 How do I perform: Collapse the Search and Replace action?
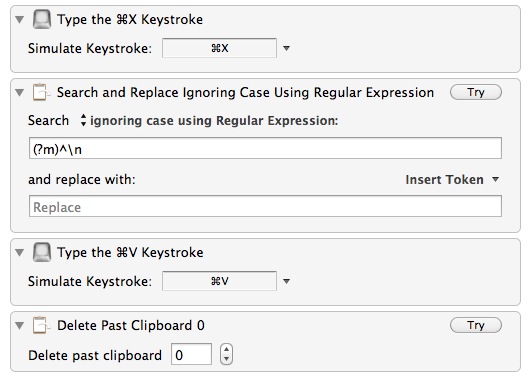pyautogui.click(x=20, y=92)
